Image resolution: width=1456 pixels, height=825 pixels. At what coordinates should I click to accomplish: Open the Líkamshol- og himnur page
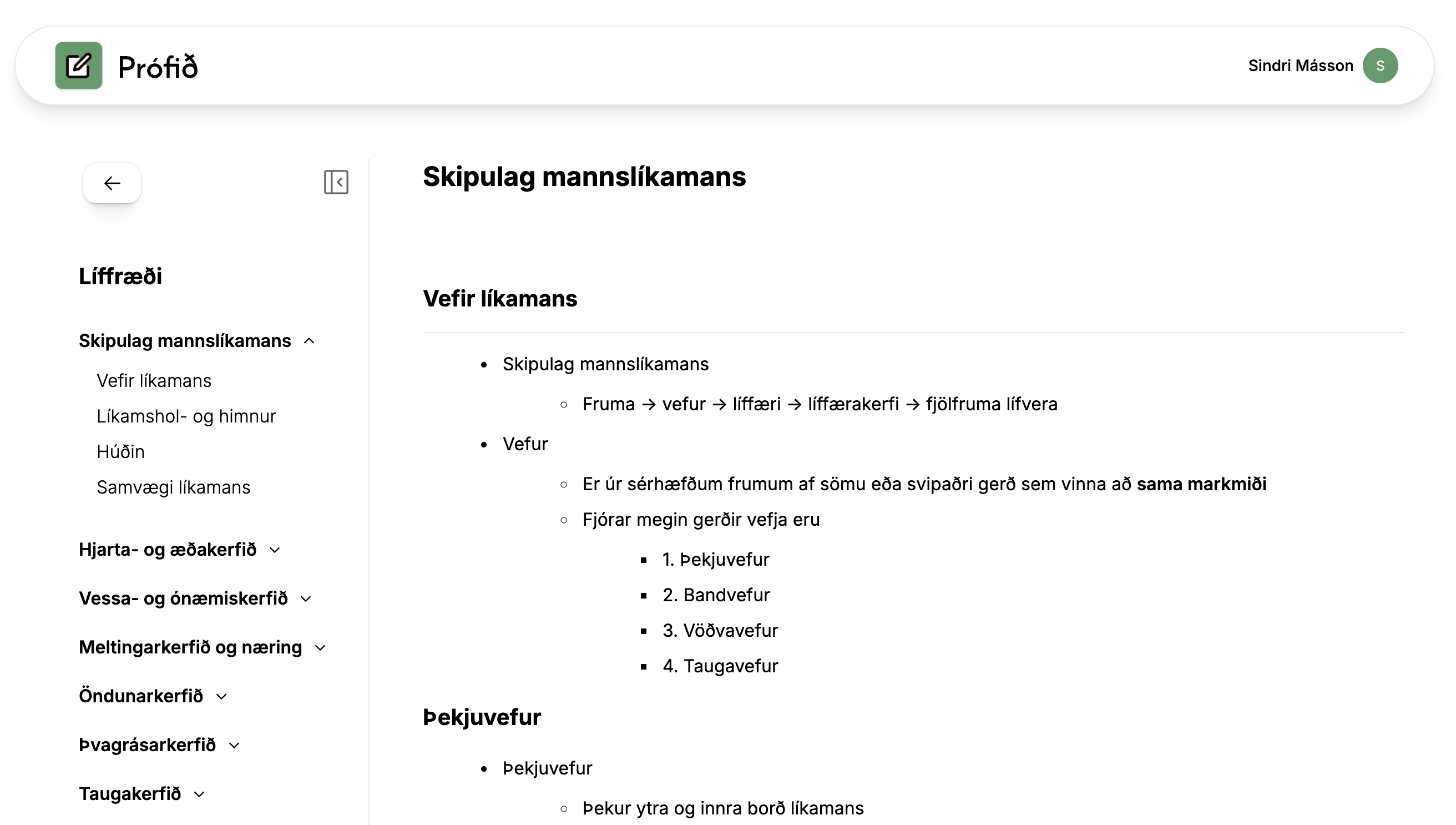pos(186,416)
